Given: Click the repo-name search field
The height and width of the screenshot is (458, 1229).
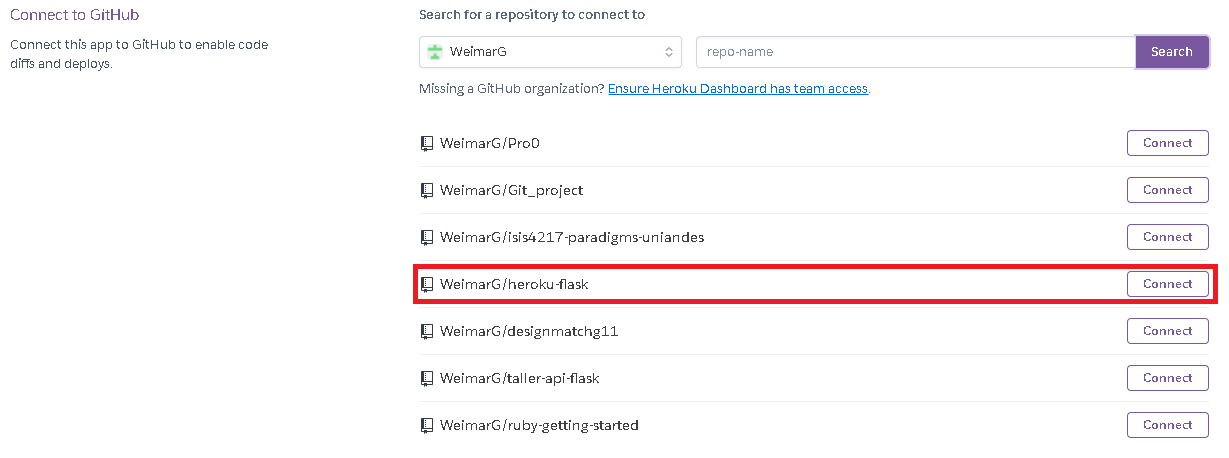Looking at the screenshot, I should pyautogui.click(x=915, y=52).
